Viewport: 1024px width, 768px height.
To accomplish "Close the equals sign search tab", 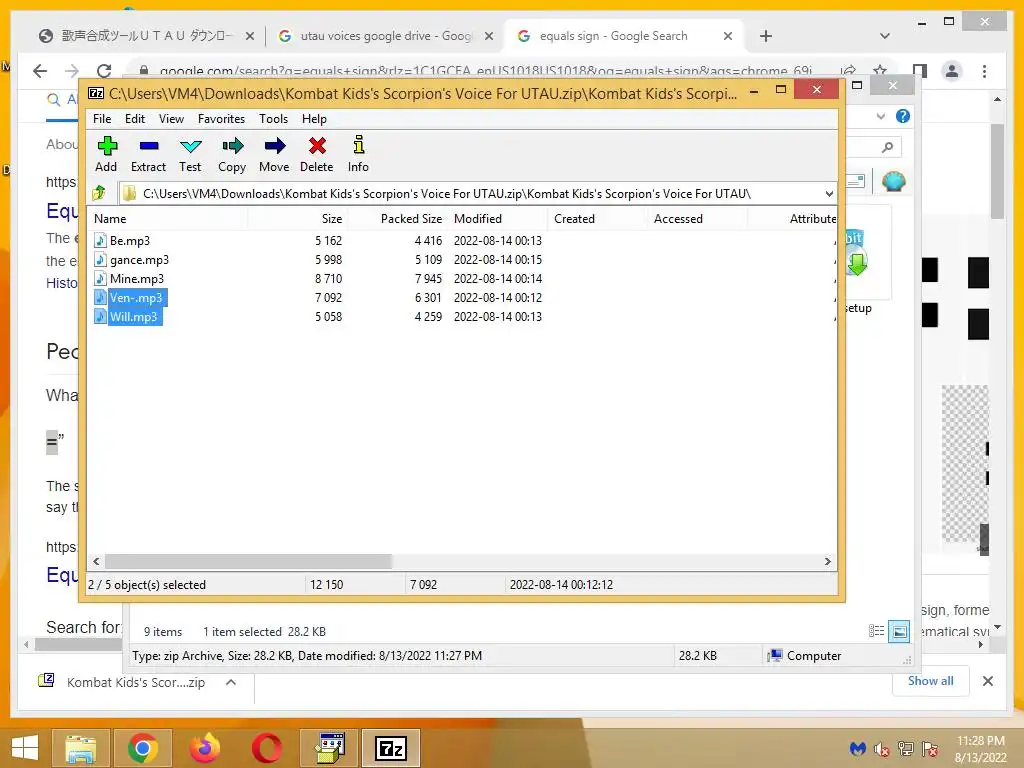I will [728, 36].
